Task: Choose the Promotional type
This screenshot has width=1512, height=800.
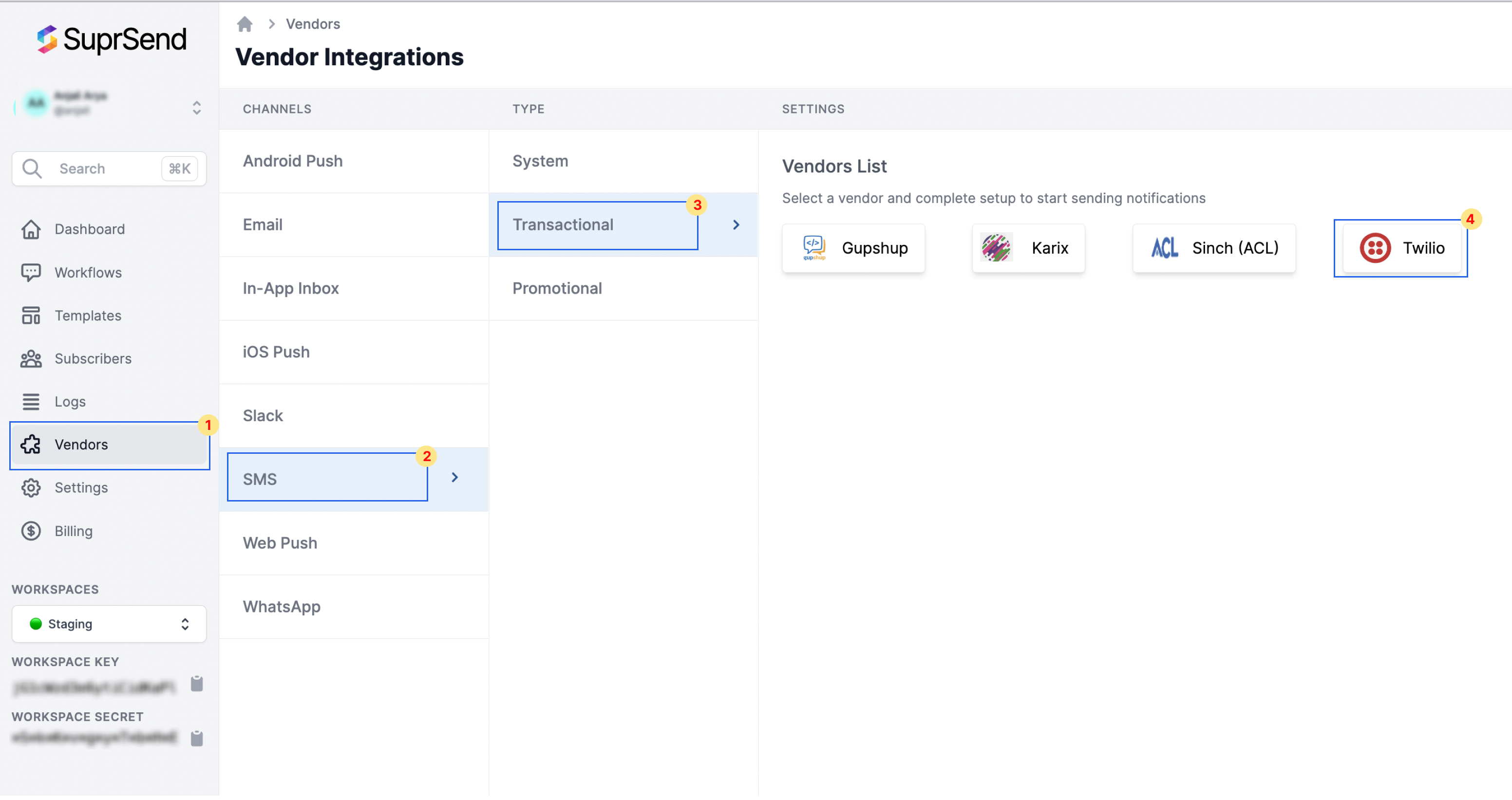Action: 556,289
